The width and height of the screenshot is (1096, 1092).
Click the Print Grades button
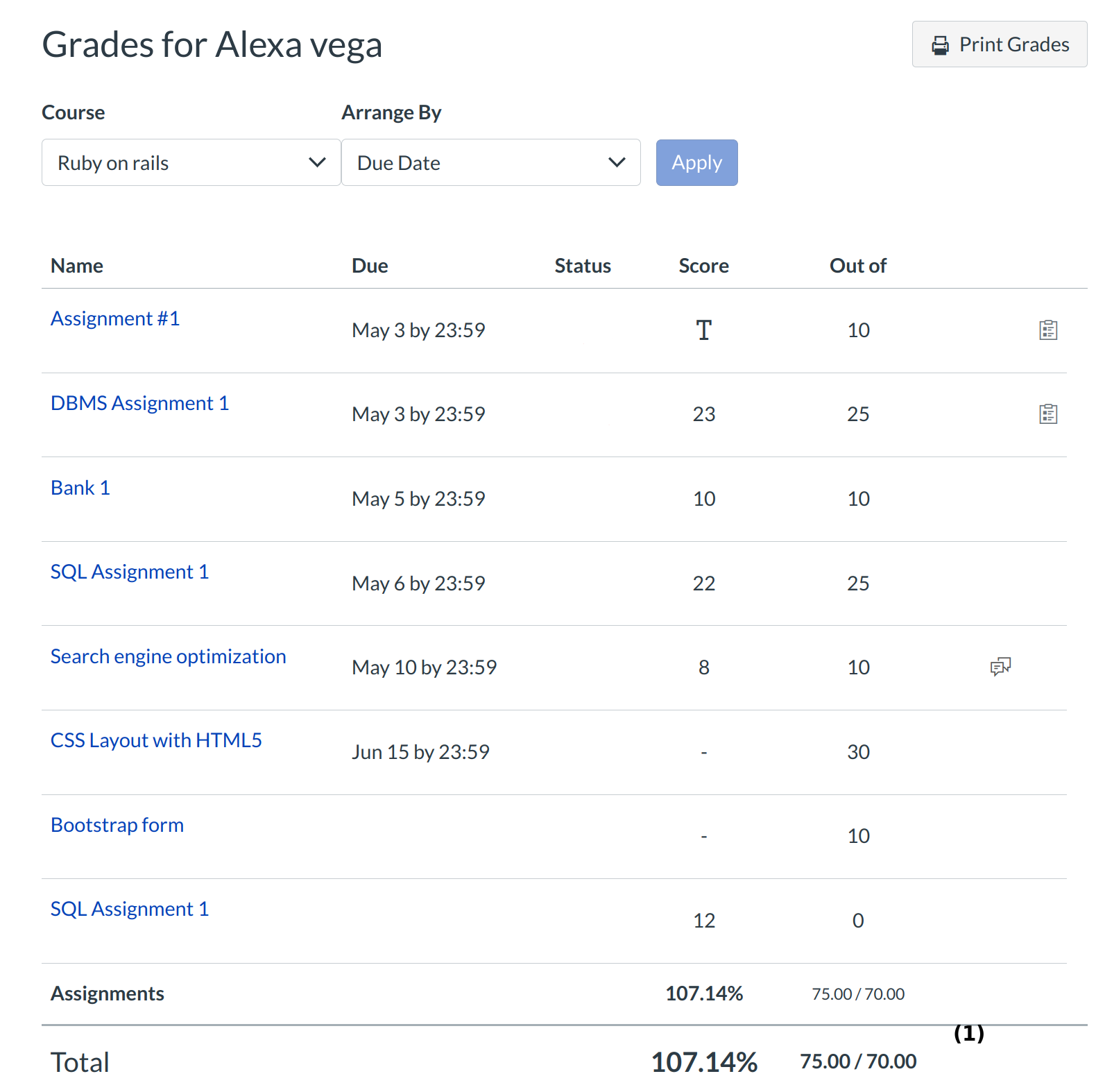pyautogui.click(x=999, y=44)
